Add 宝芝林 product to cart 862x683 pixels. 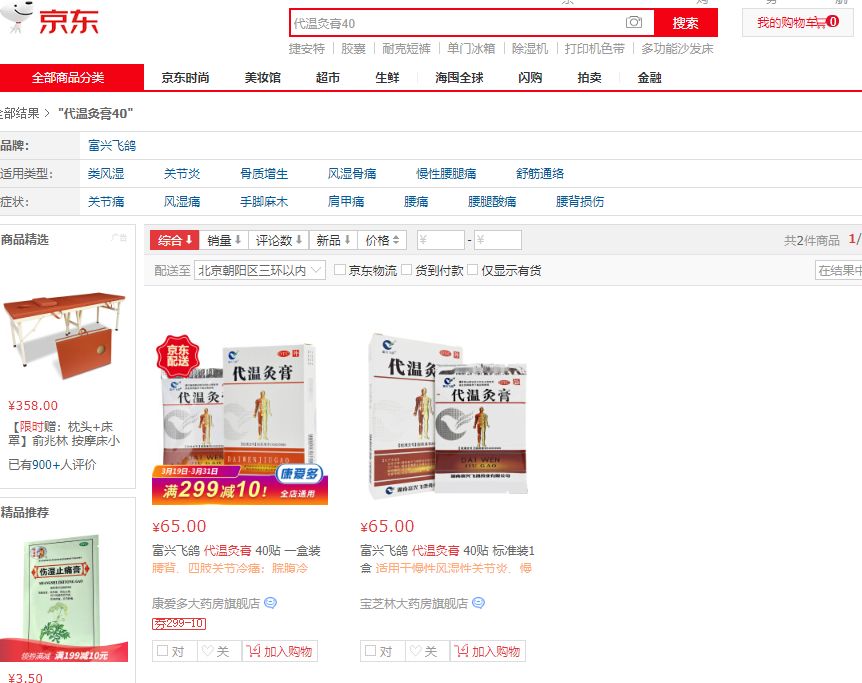coord(488,651)
